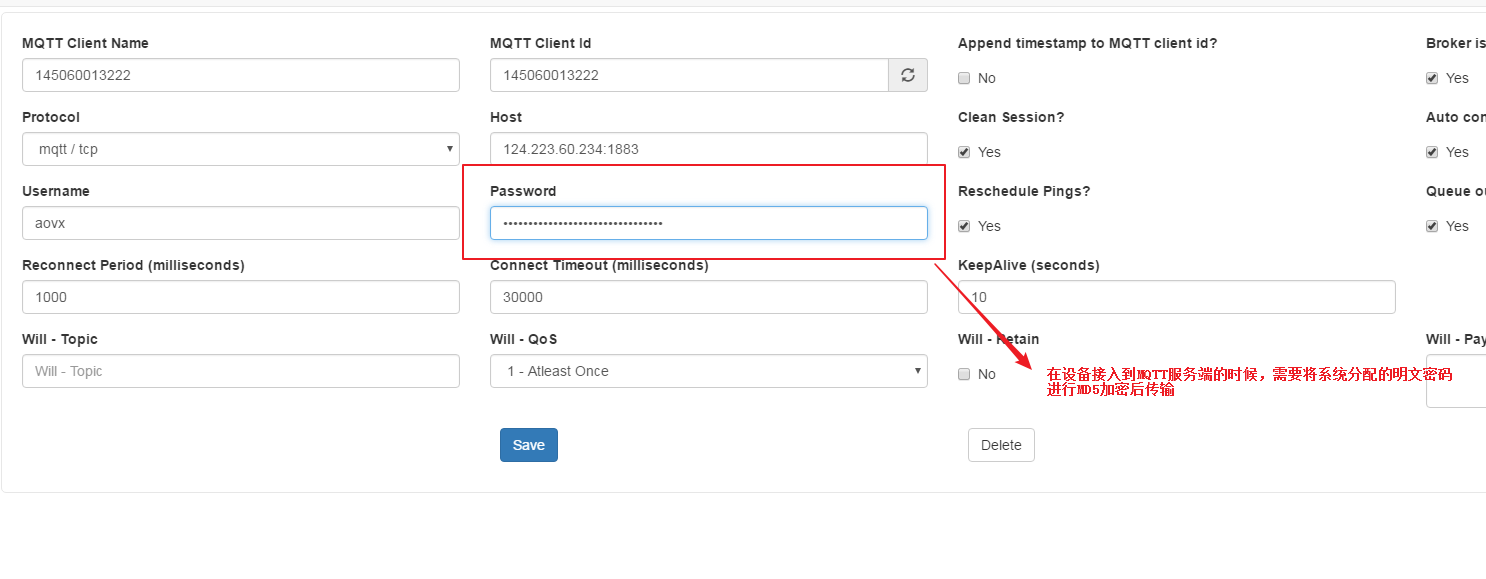Click into the MQTT Client Id field
Viewport: 1486px width, 579px height.
pos(688,75)
